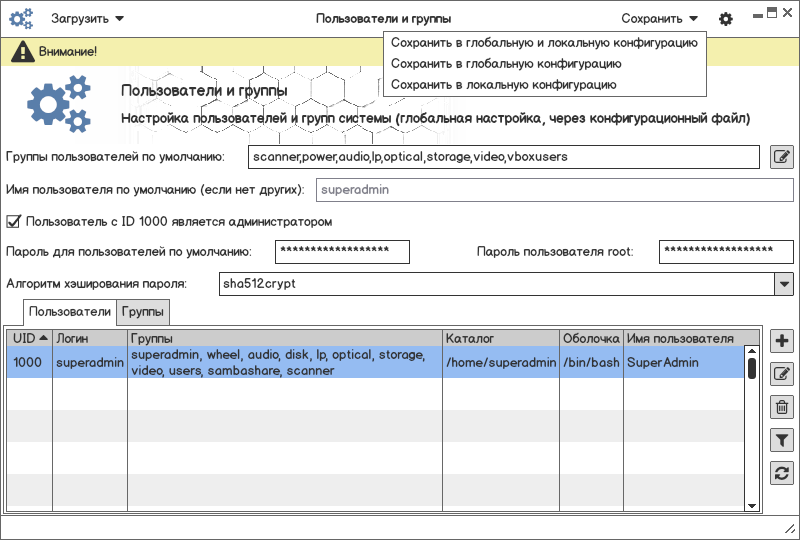Sort table by UID column header
Screen dimensions: 800x540
29,339
